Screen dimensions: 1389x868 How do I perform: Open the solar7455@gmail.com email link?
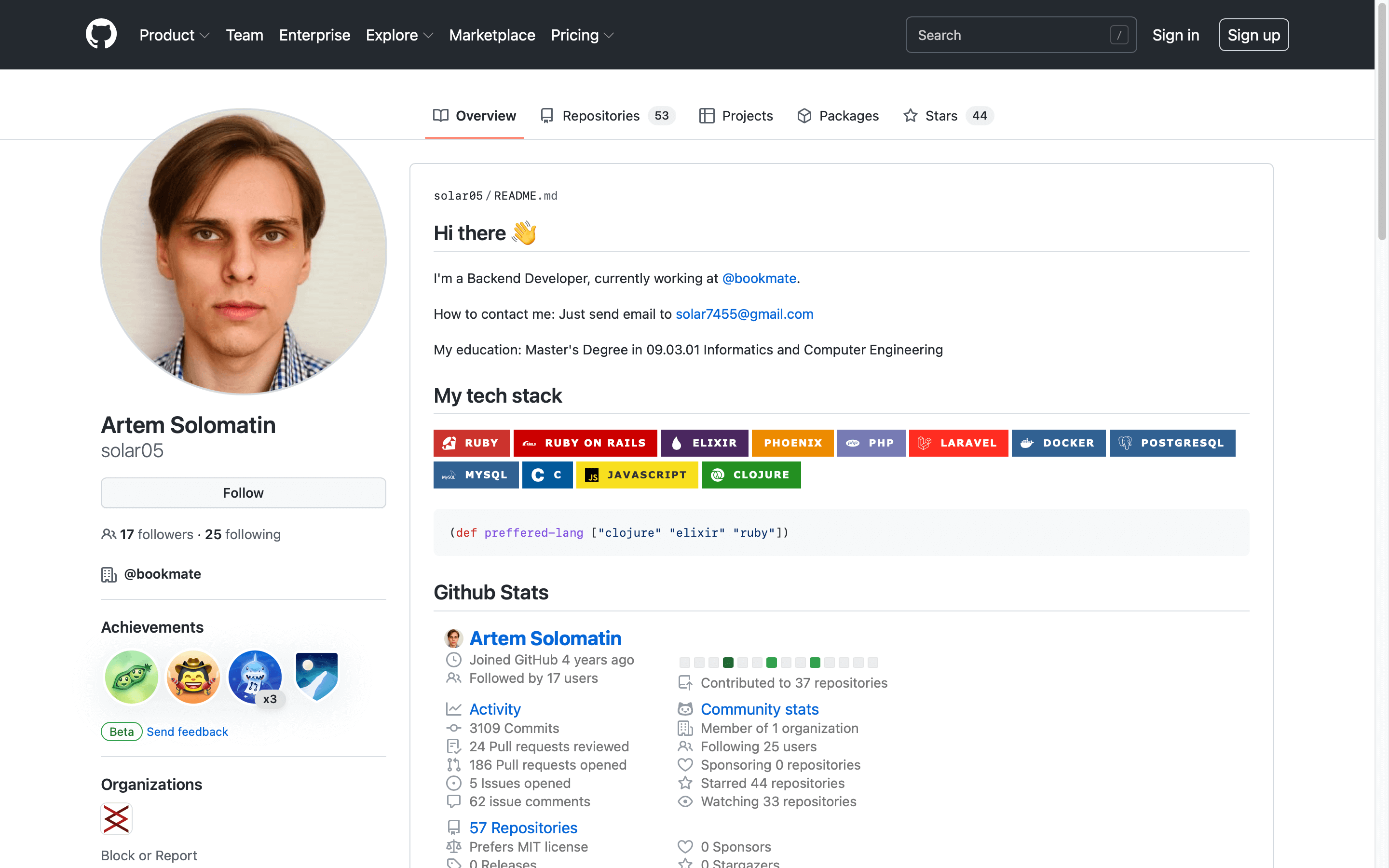[x=745, y=314]
